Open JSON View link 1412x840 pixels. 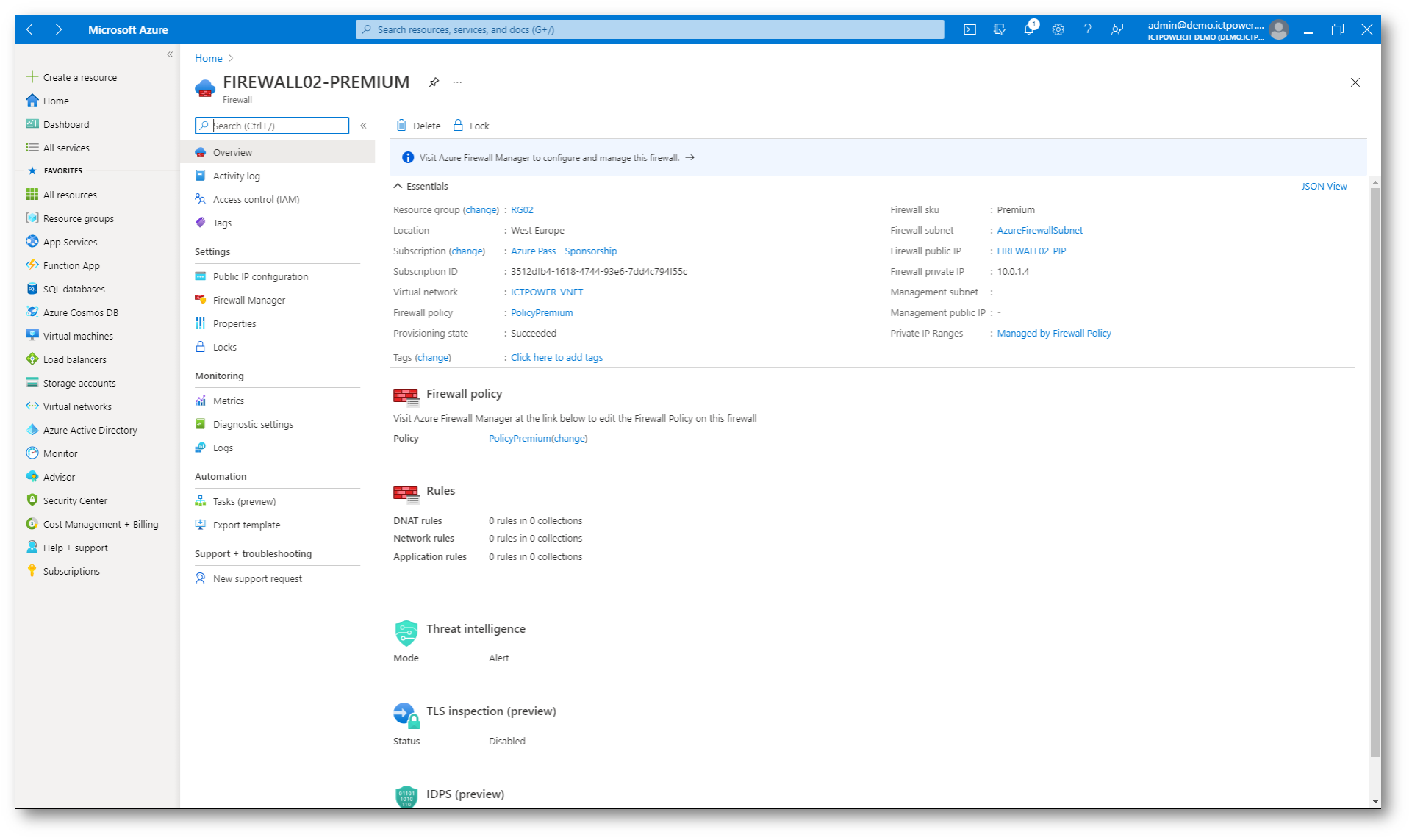(1324, 186)
